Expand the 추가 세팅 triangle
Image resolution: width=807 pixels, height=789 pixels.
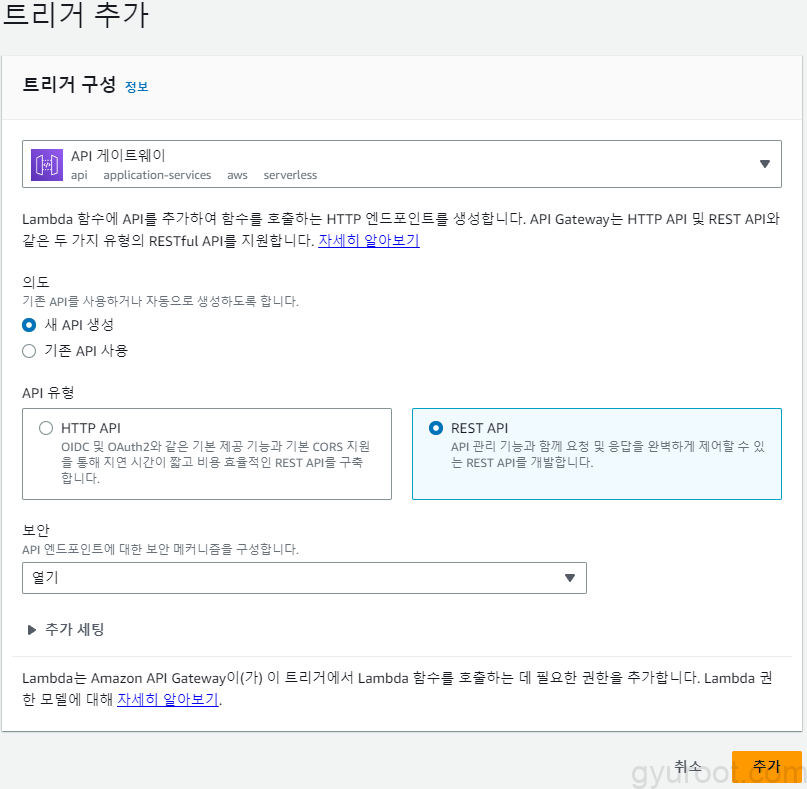32,630
